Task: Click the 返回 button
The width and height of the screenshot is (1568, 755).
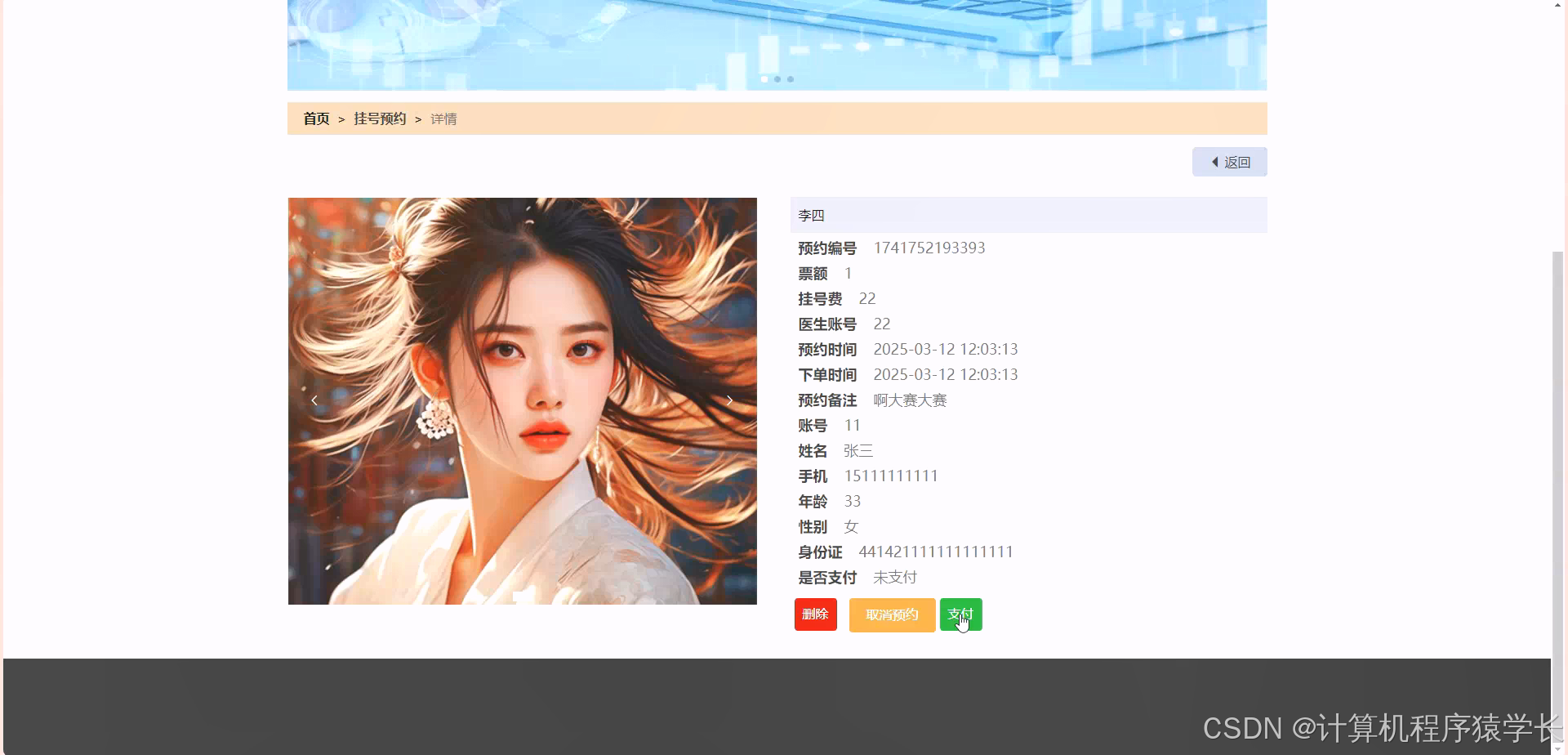Action: pyautogui.click(x=1229, y=162)
